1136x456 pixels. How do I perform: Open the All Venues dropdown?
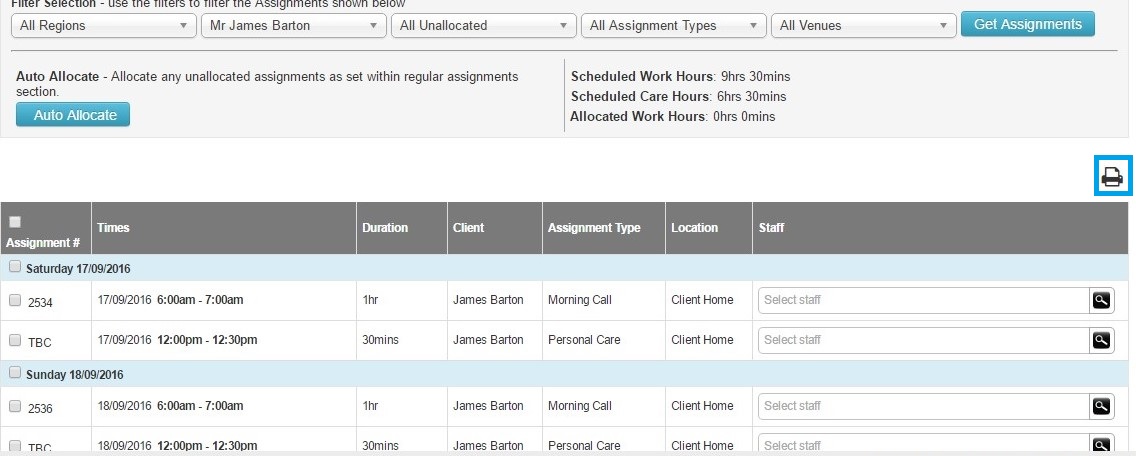click(864, 25)
